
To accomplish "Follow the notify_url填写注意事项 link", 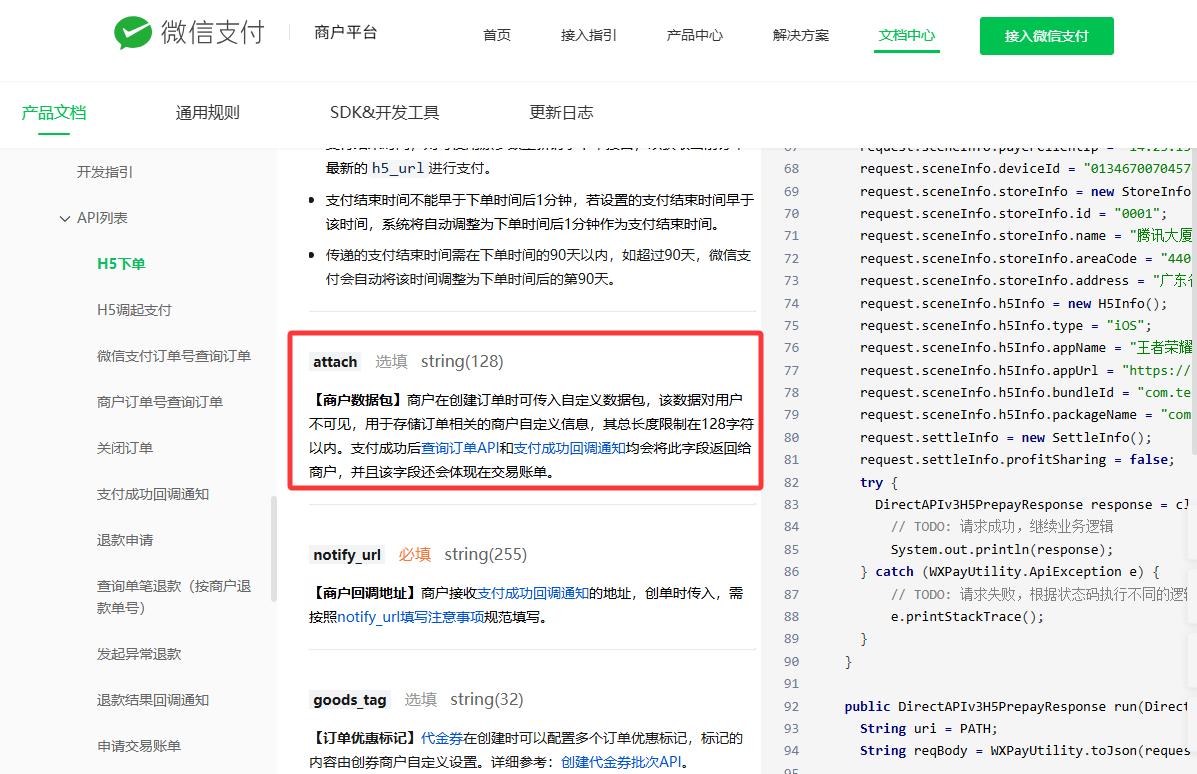I will (x=411, y=617).
